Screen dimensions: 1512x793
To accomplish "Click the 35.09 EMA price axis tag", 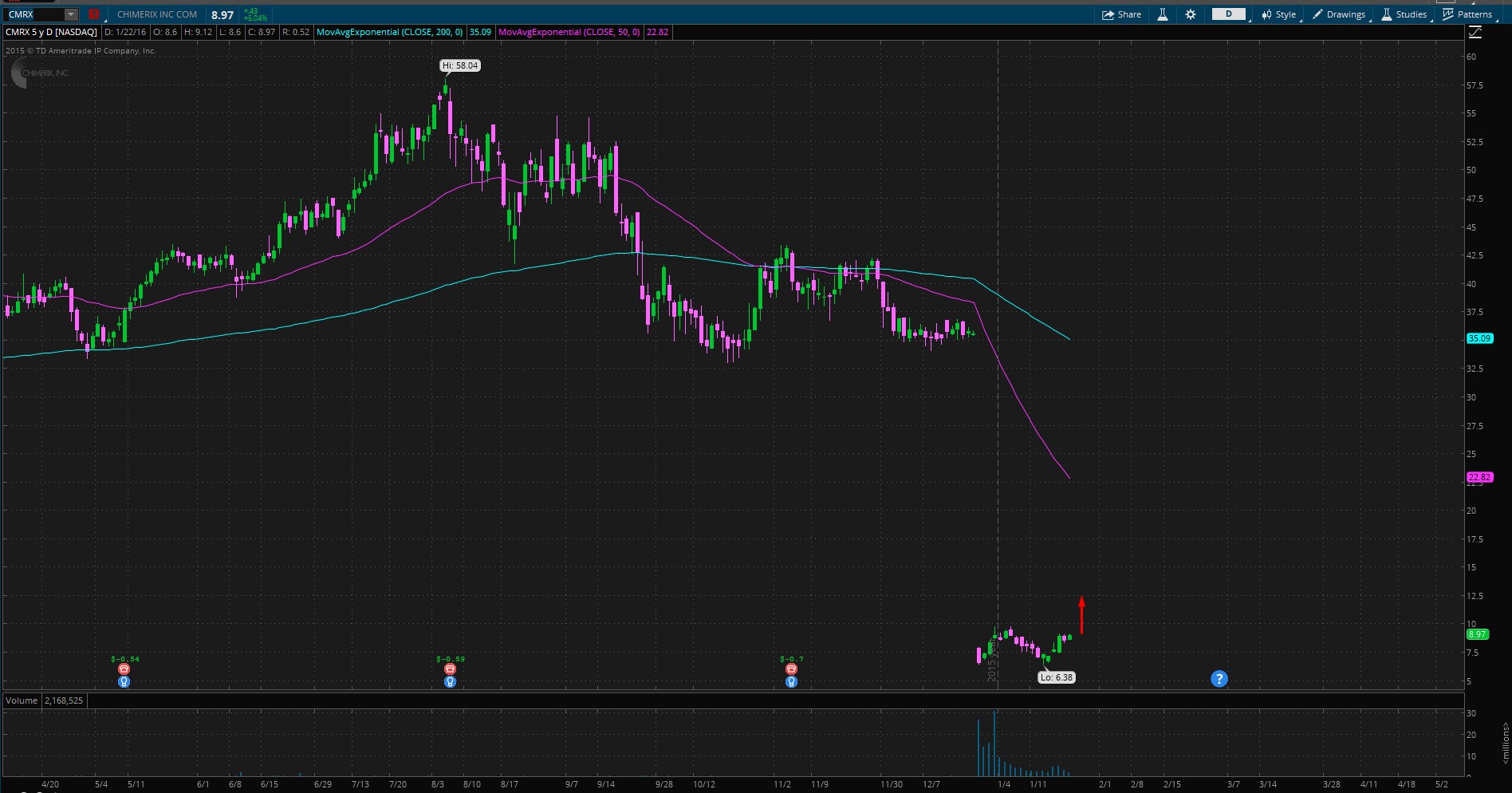I will (1479, 338).
